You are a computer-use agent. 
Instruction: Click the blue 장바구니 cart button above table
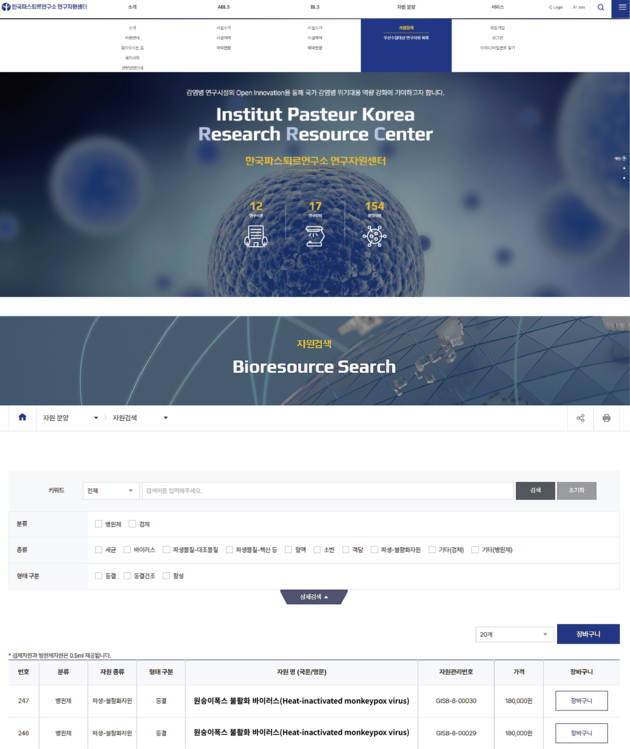coord(588,634)
